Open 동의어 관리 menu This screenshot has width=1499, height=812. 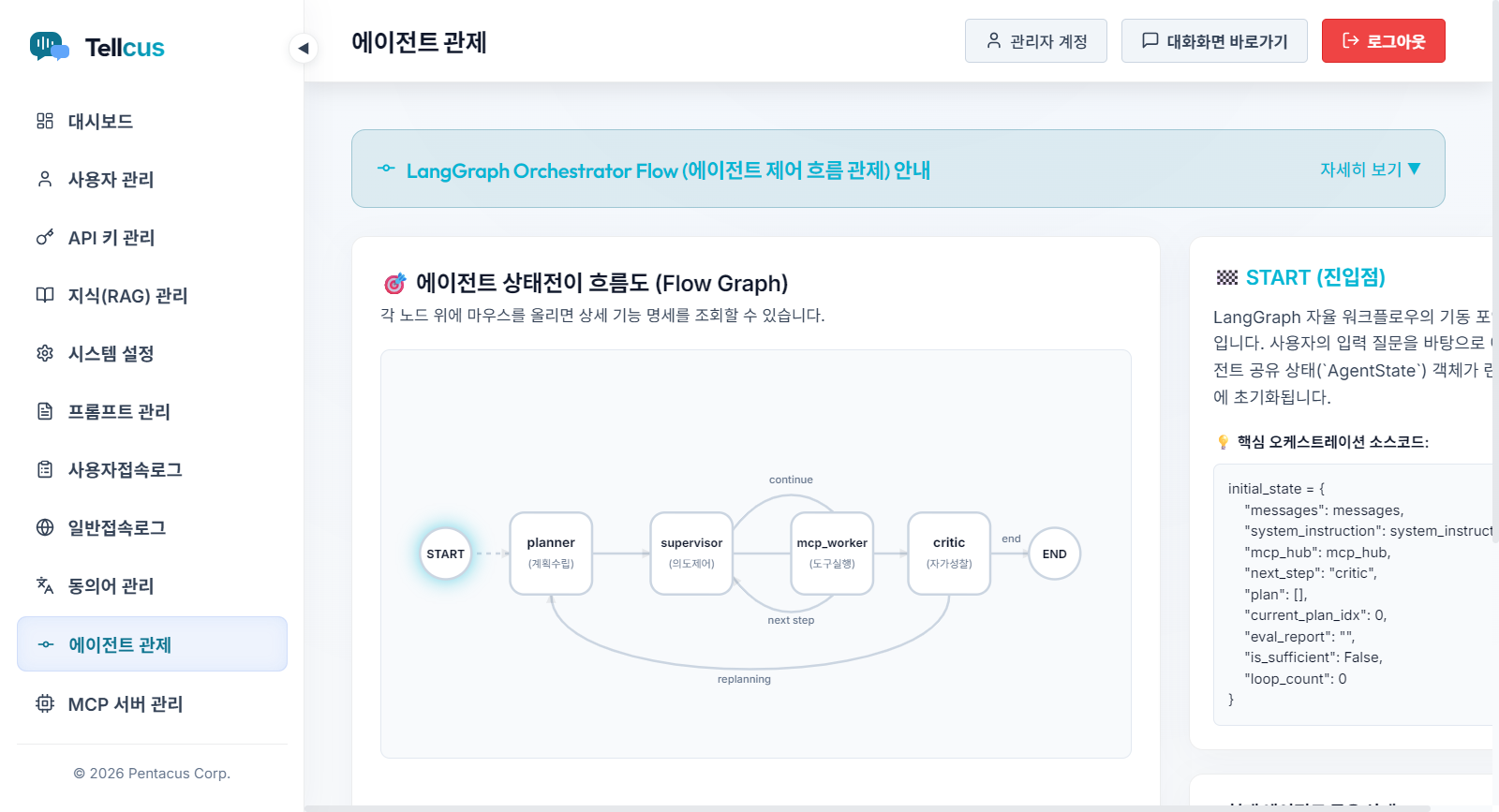[152, 585]
